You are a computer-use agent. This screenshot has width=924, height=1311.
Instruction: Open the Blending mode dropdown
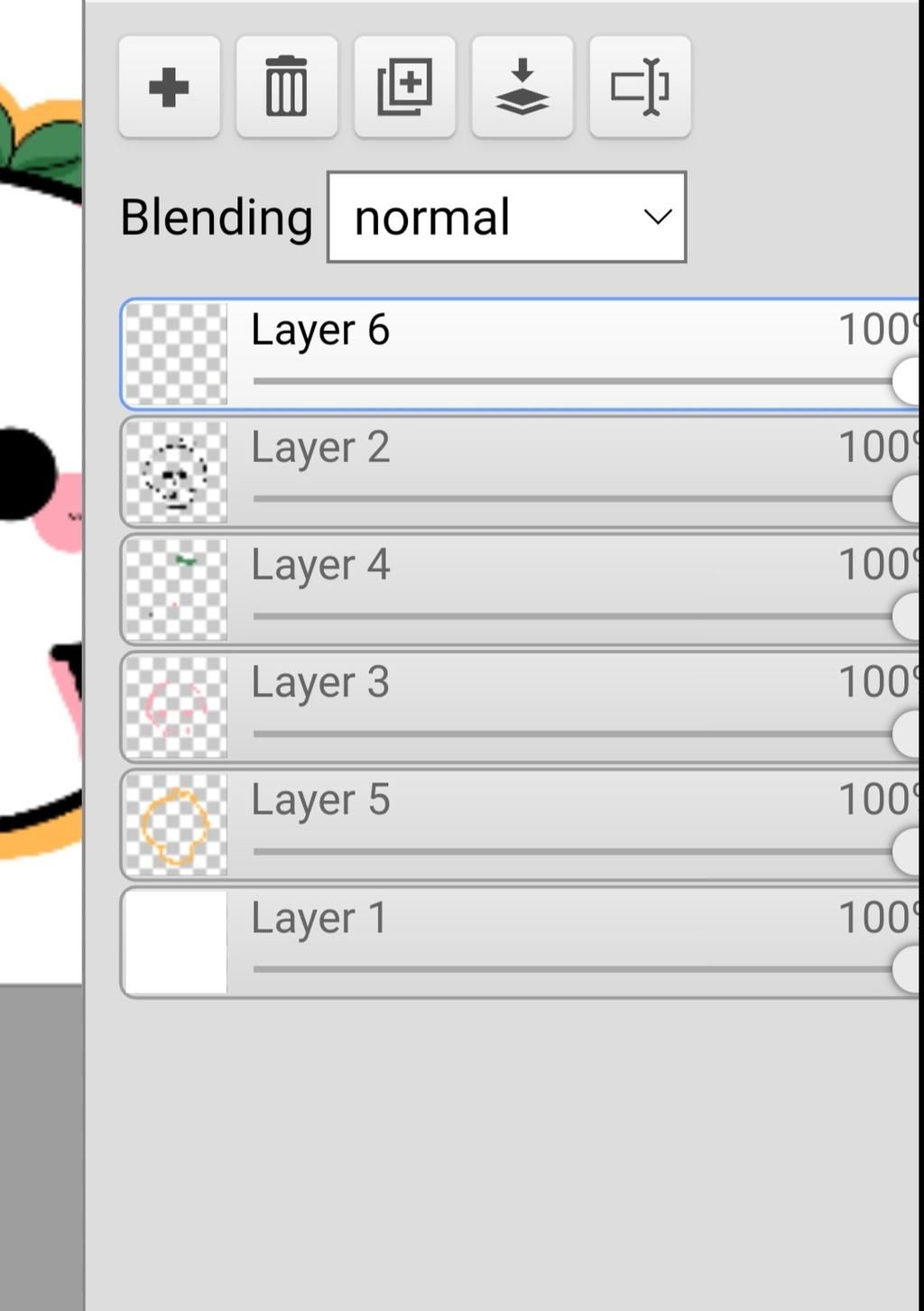505,217
